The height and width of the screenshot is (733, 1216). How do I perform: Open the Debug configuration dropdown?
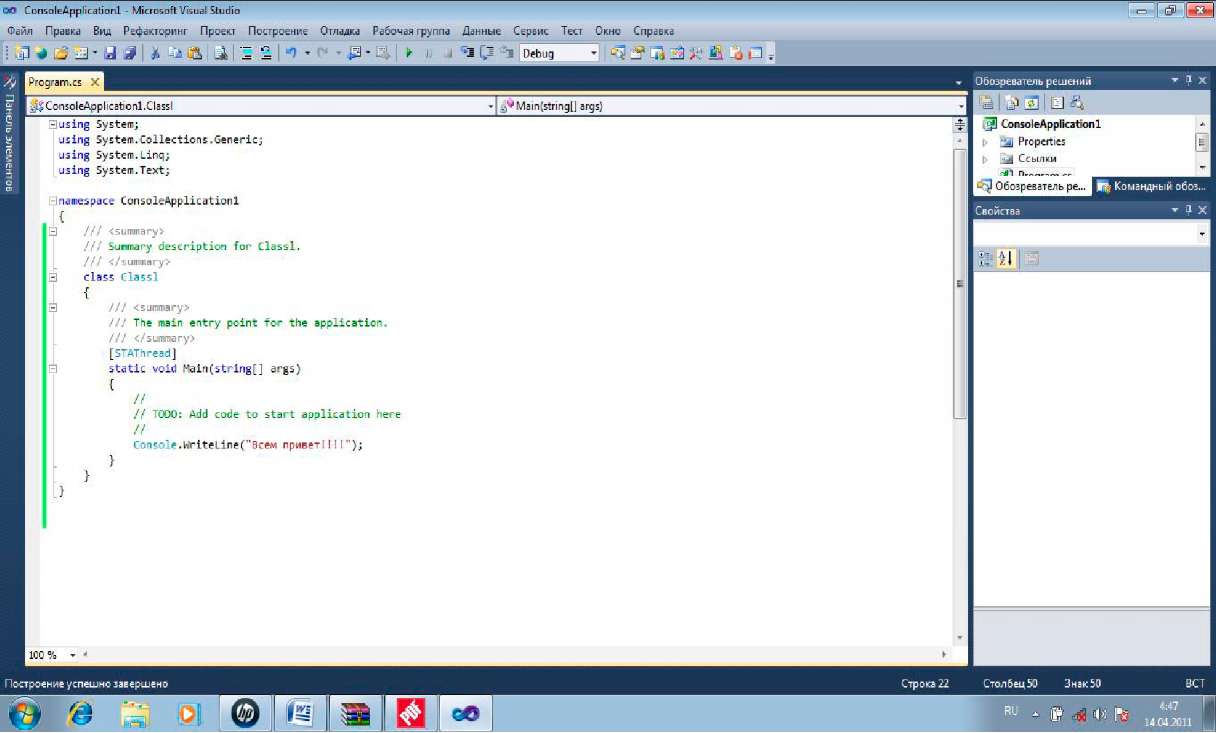[x=594, y=53]
